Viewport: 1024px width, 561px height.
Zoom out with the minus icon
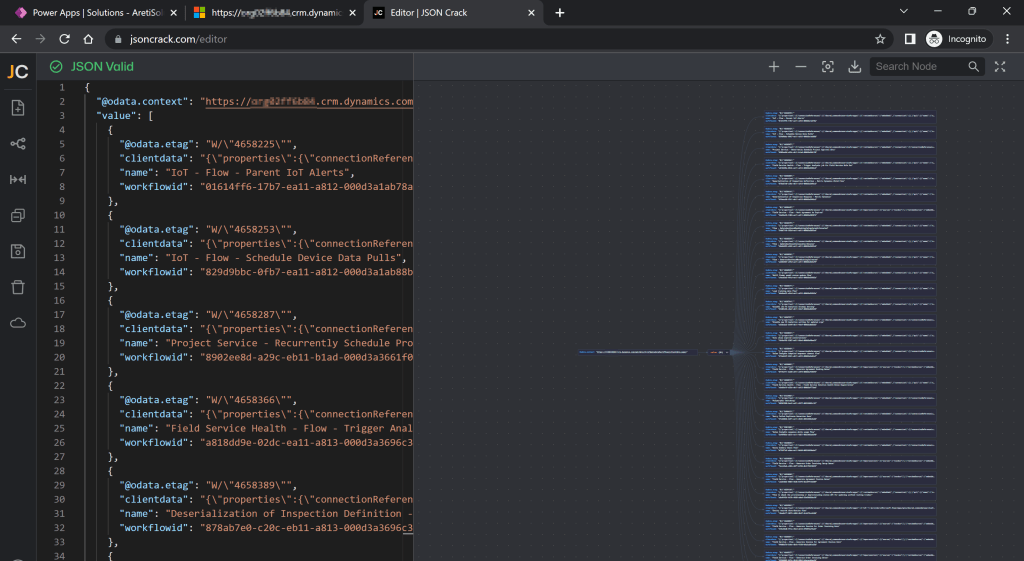pyautogui.click(x=801, y=67)
